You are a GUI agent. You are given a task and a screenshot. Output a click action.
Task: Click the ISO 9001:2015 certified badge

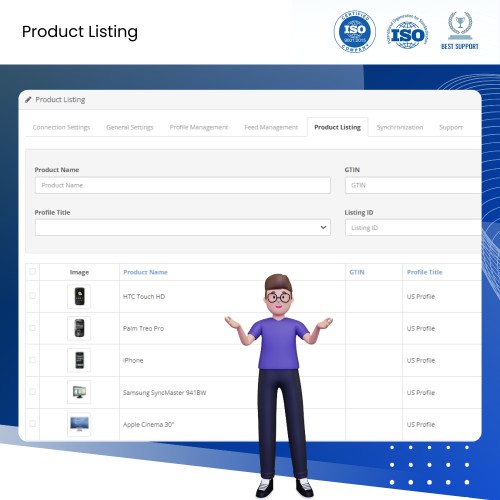pyautogui.click(x=355, y=32)
